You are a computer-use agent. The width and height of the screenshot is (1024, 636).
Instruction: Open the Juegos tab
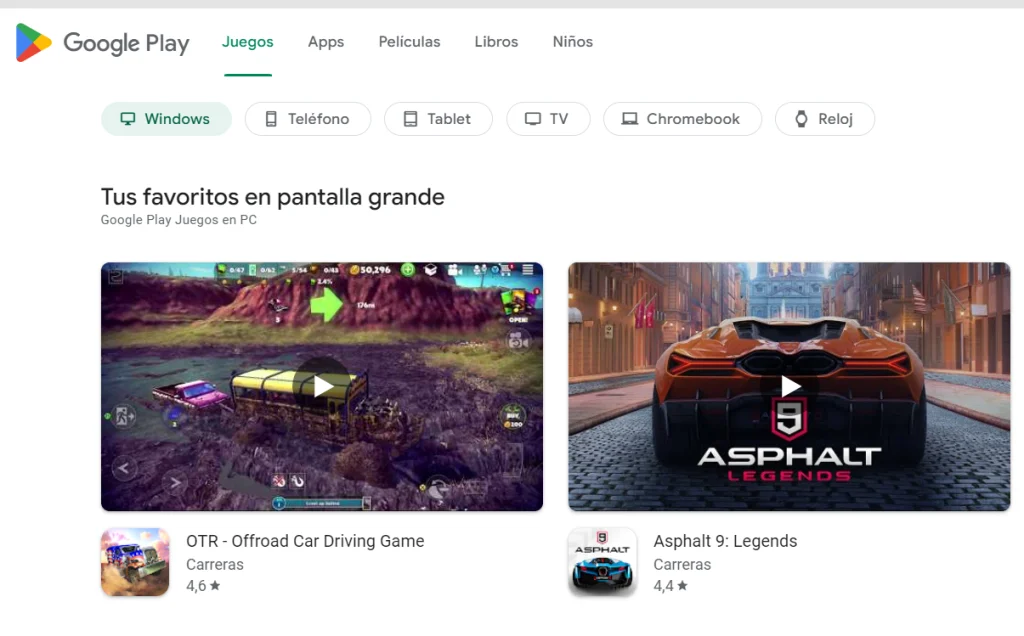pyautogui.click(x=248, y=42)
